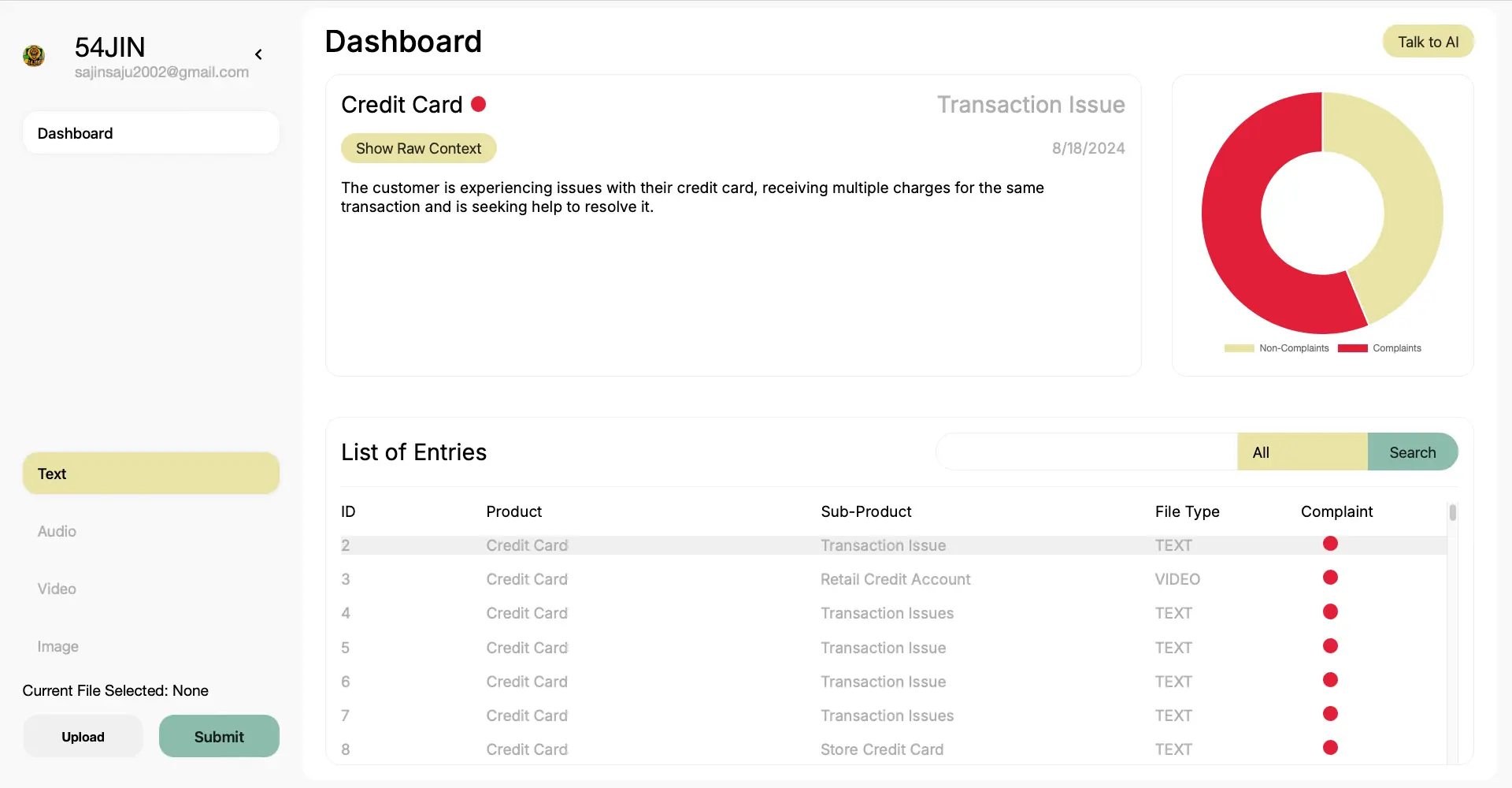This screenshot has height=788, width=1512.
Task: Select entry 4 Transaction Issues row
Action: 887,613
